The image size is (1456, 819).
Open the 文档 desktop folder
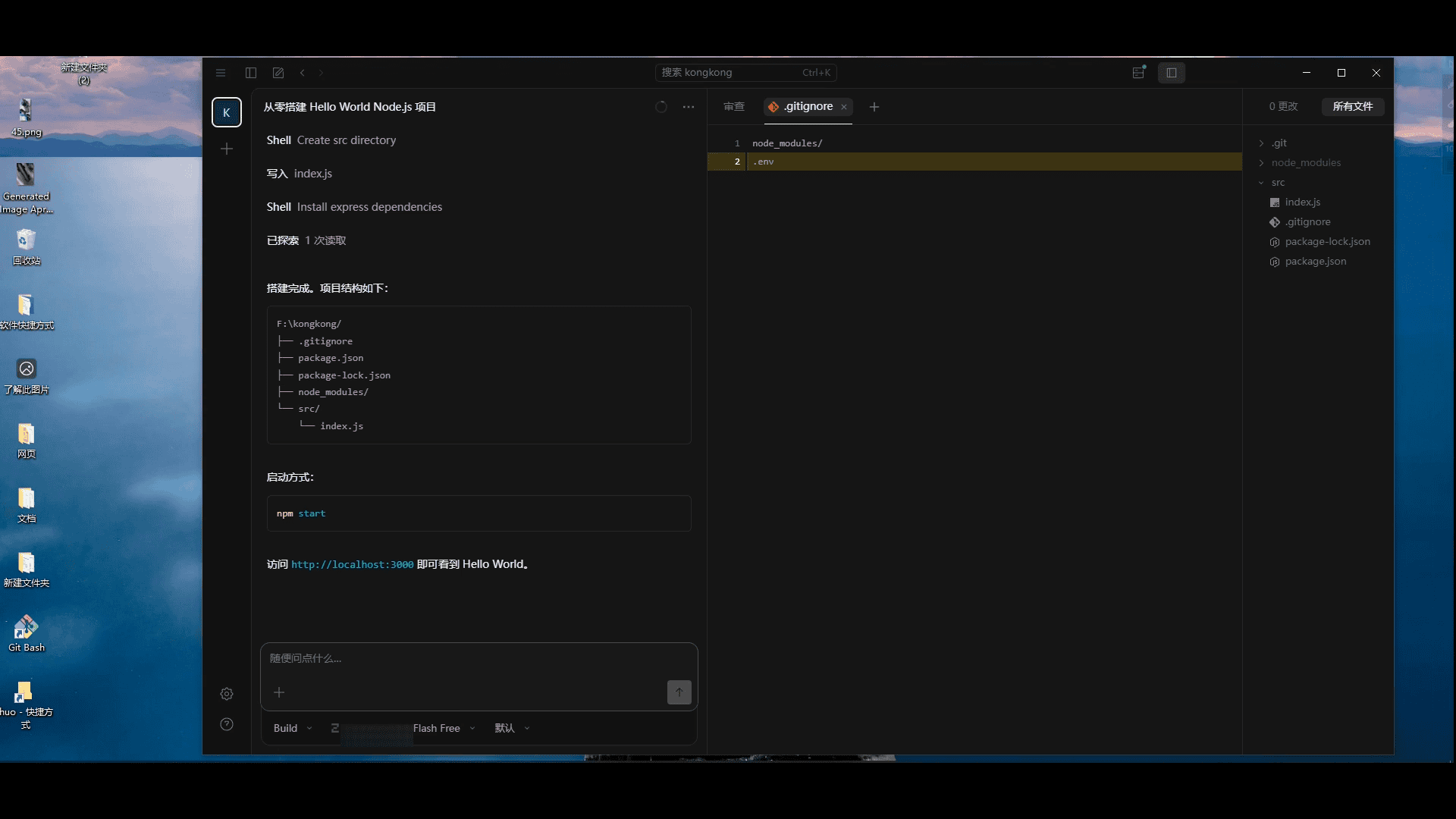[x=27, y=505]
